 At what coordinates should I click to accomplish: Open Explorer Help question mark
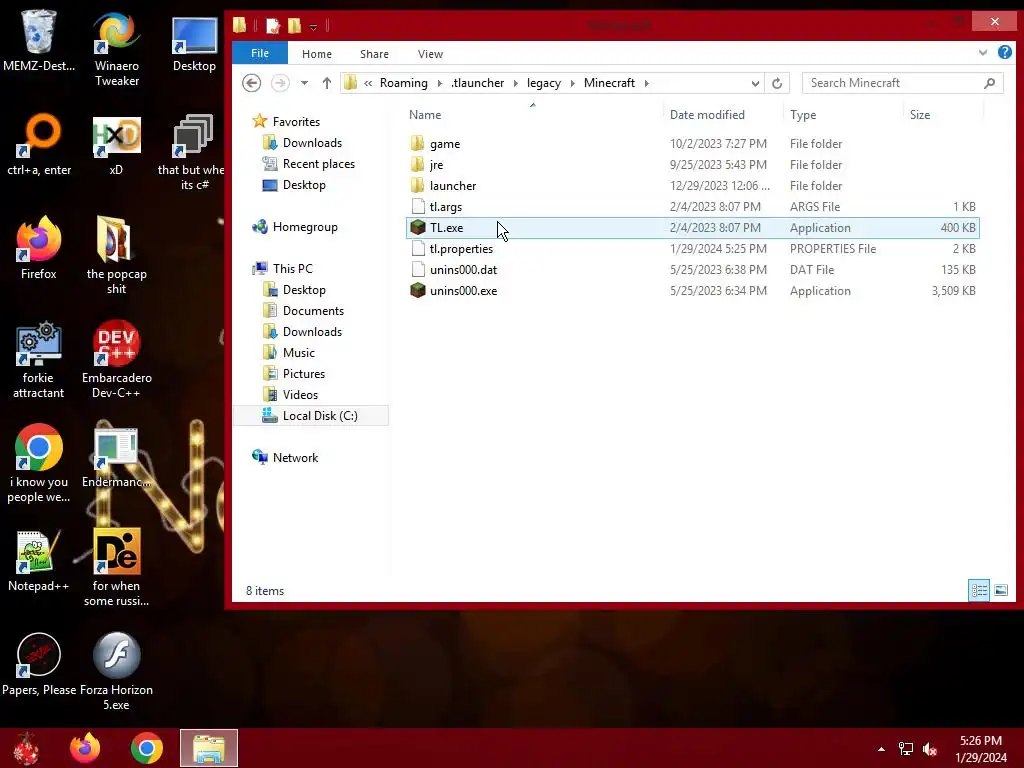point(1005,52)
